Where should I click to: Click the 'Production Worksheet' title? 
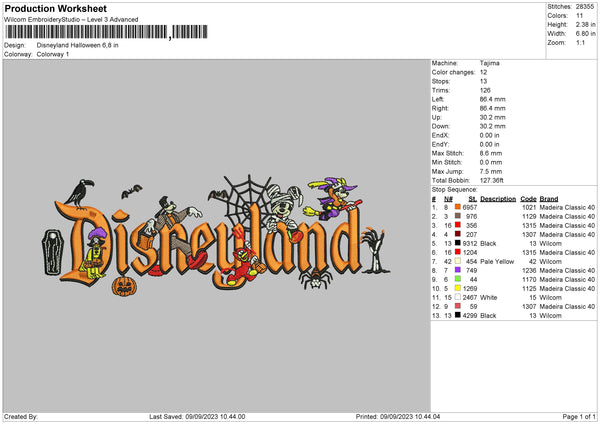pyautogui.click(x=55, y=8)
